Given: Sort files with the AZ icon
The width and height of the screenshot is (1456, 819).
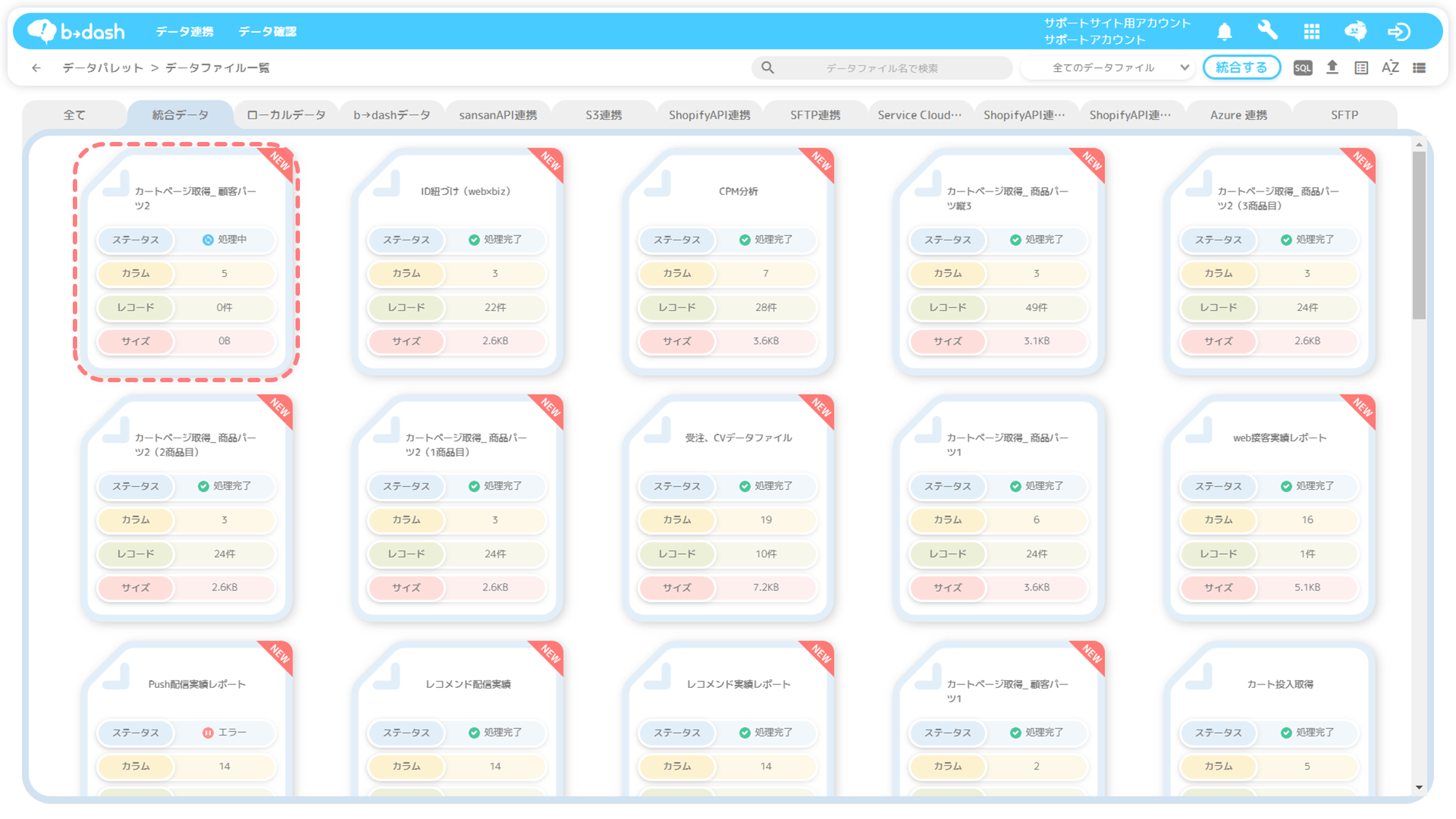Looking at the screenshot, I should (1390, 68).
